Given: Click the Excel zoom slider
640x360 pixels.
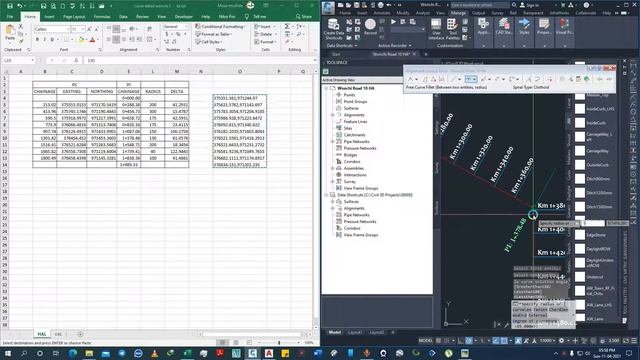Looking at the screenshot, I should pyautogui.click(x=279, y=342).
